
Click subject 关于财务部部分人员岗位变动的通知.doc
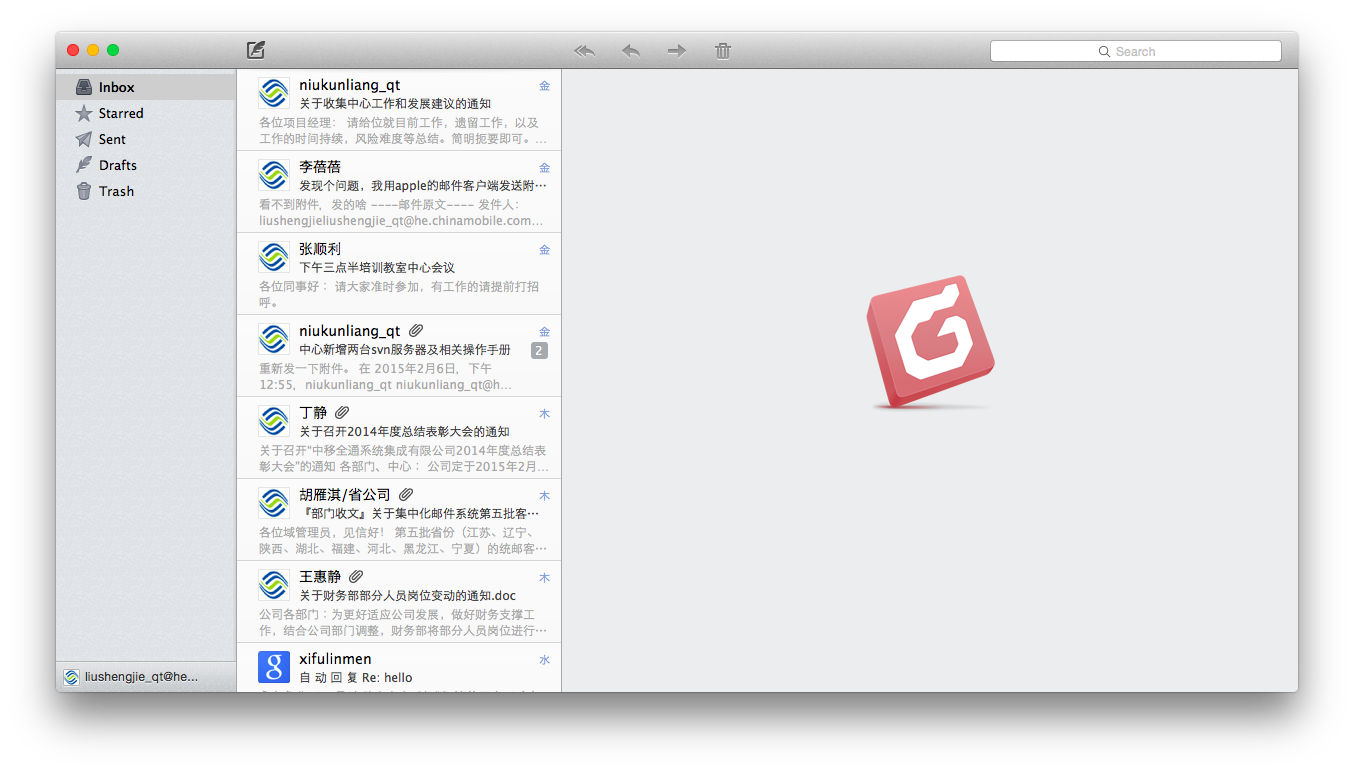pos(407,596)
